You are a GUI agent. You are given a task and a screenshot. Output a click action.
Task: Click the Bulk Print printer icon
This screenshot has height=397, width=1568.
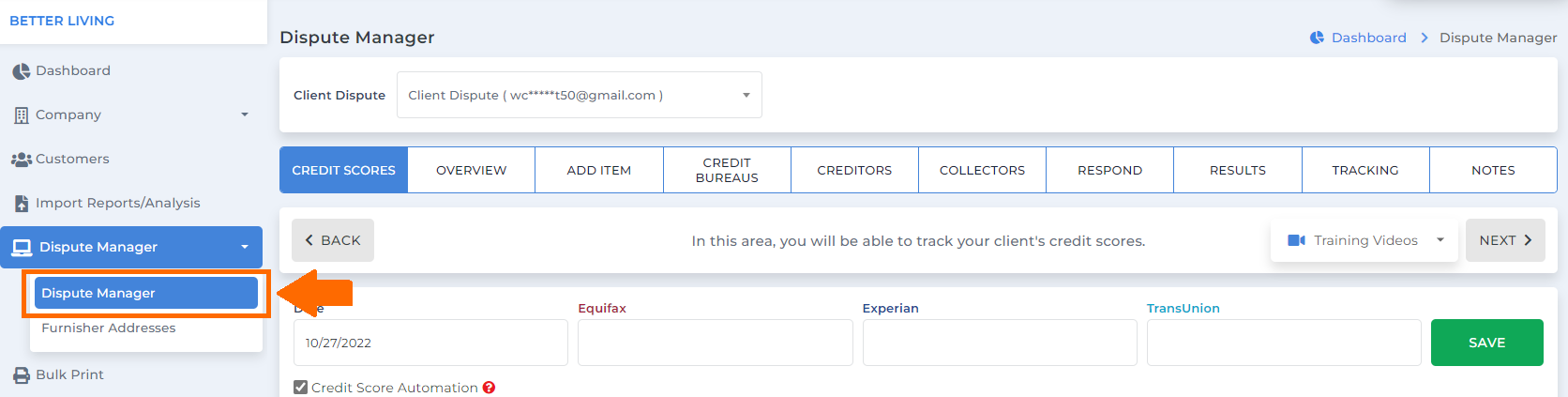[x=22, y=375]
